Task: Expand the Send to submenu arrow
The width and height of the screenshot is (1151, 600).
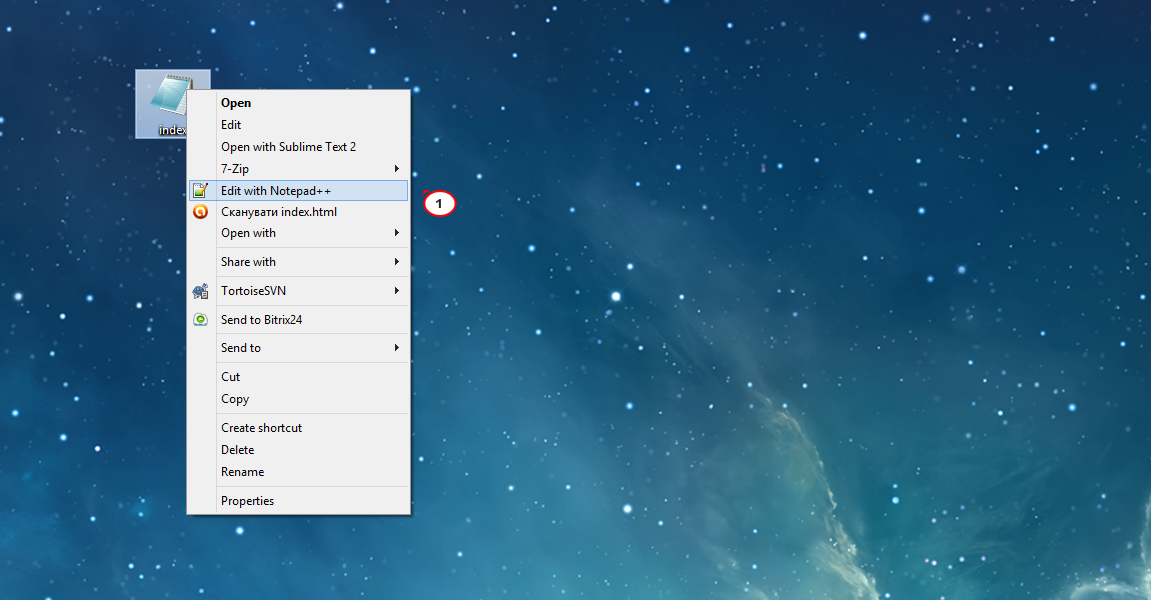Action: pyautogui.click(x=397, y=348)
